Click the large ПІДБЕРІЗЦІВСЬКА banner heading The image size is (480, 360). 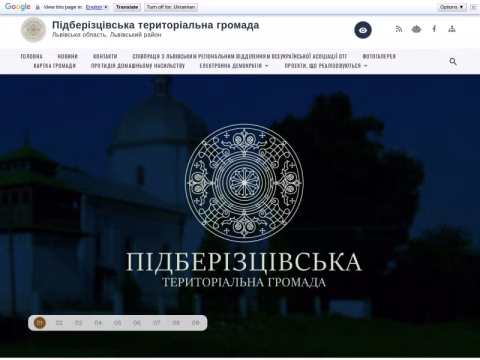pos(244,262)
